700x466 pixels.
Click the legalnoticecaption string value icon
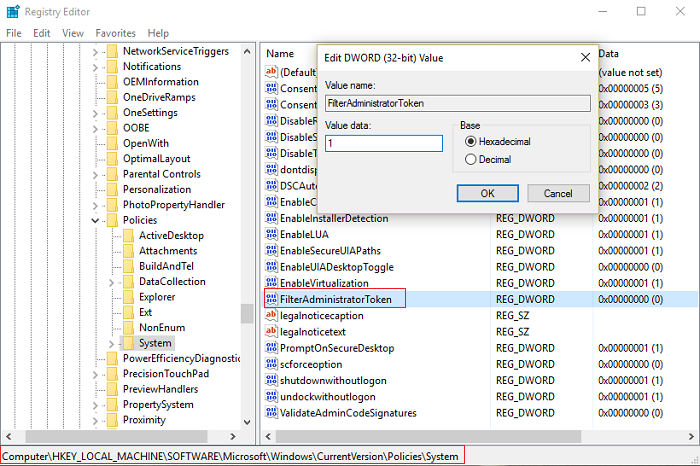click(271, 315)
